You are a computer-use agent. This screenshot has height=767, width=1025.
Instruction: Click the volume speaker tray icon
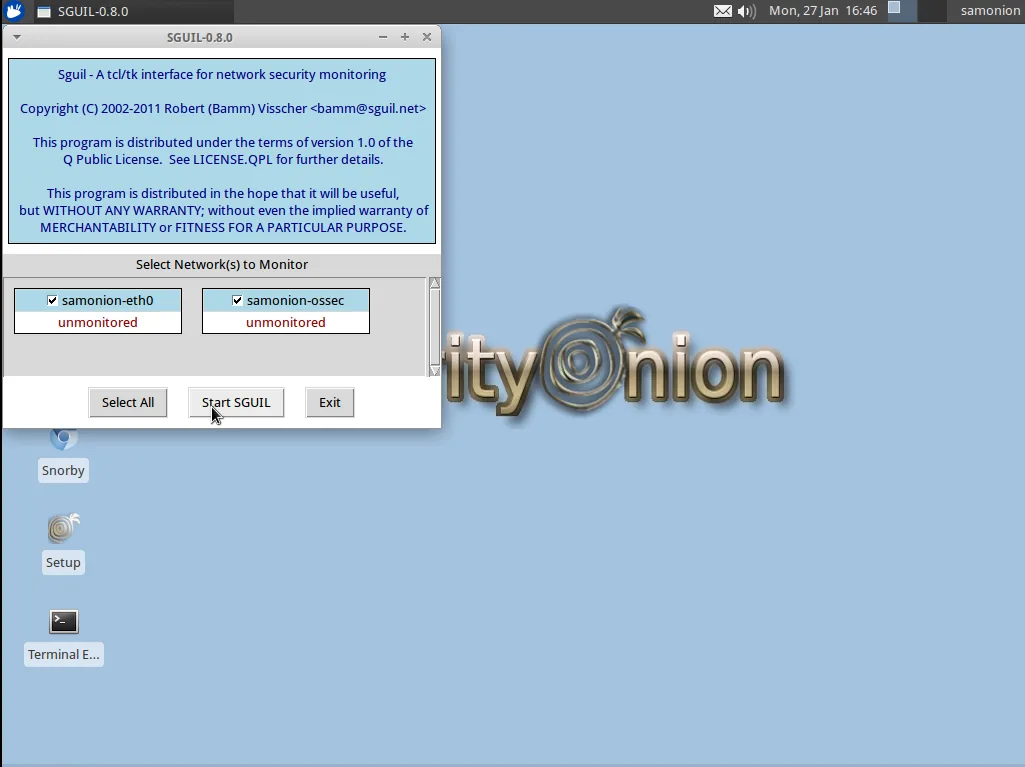click(746, 11)
